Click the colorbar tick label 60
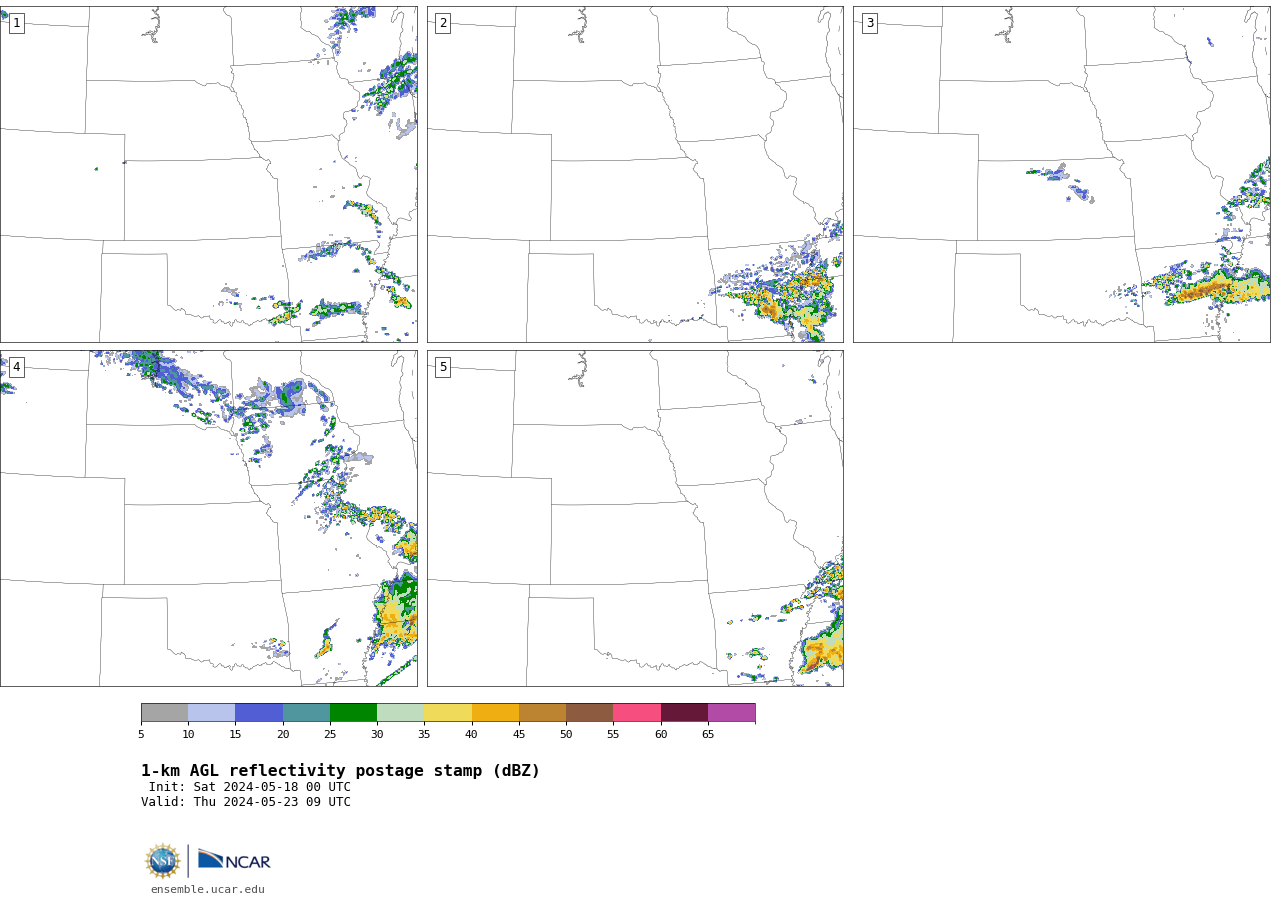The image size is (1280, 901). [x=661, y=735]
